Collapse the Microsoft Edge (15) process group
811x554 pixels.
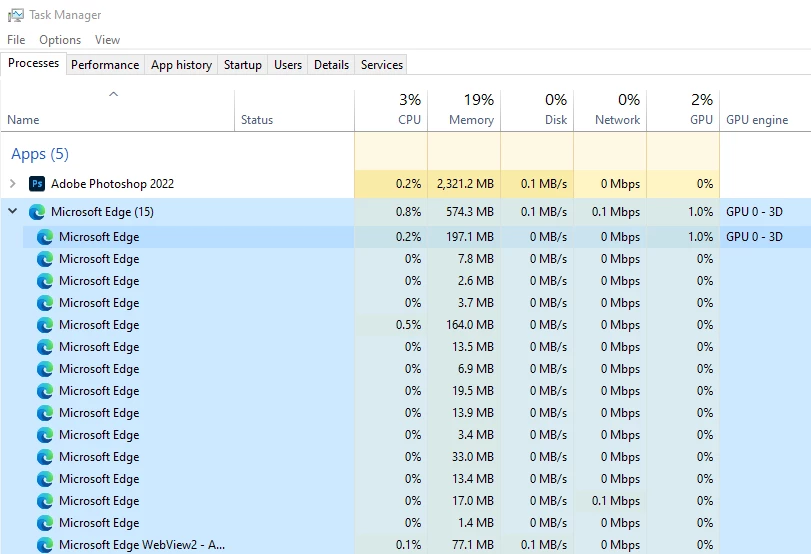tap(13, 211)
